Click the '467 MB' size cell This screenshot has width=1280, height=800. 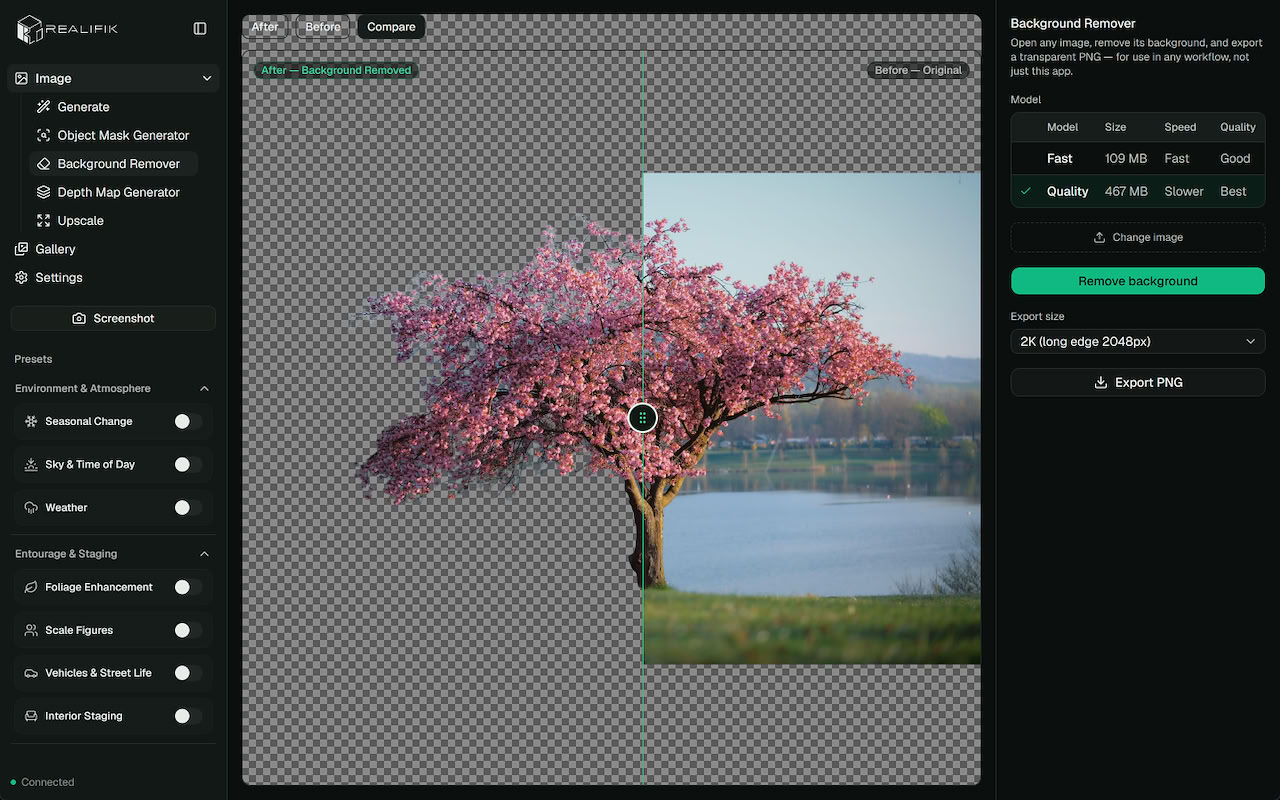tap(1126, 191)
